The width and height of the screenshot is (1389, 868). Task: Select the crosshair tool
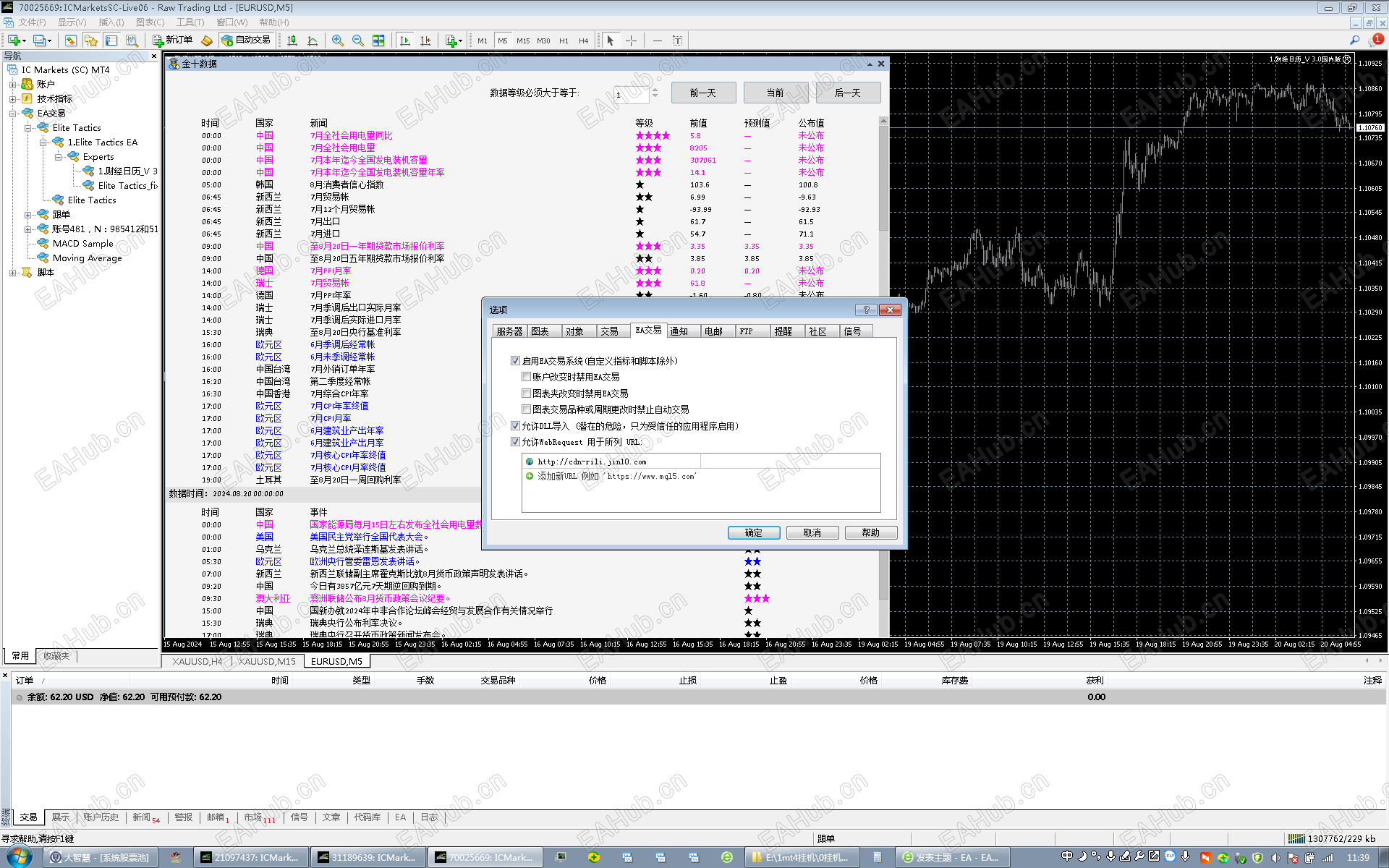[631, 41]
